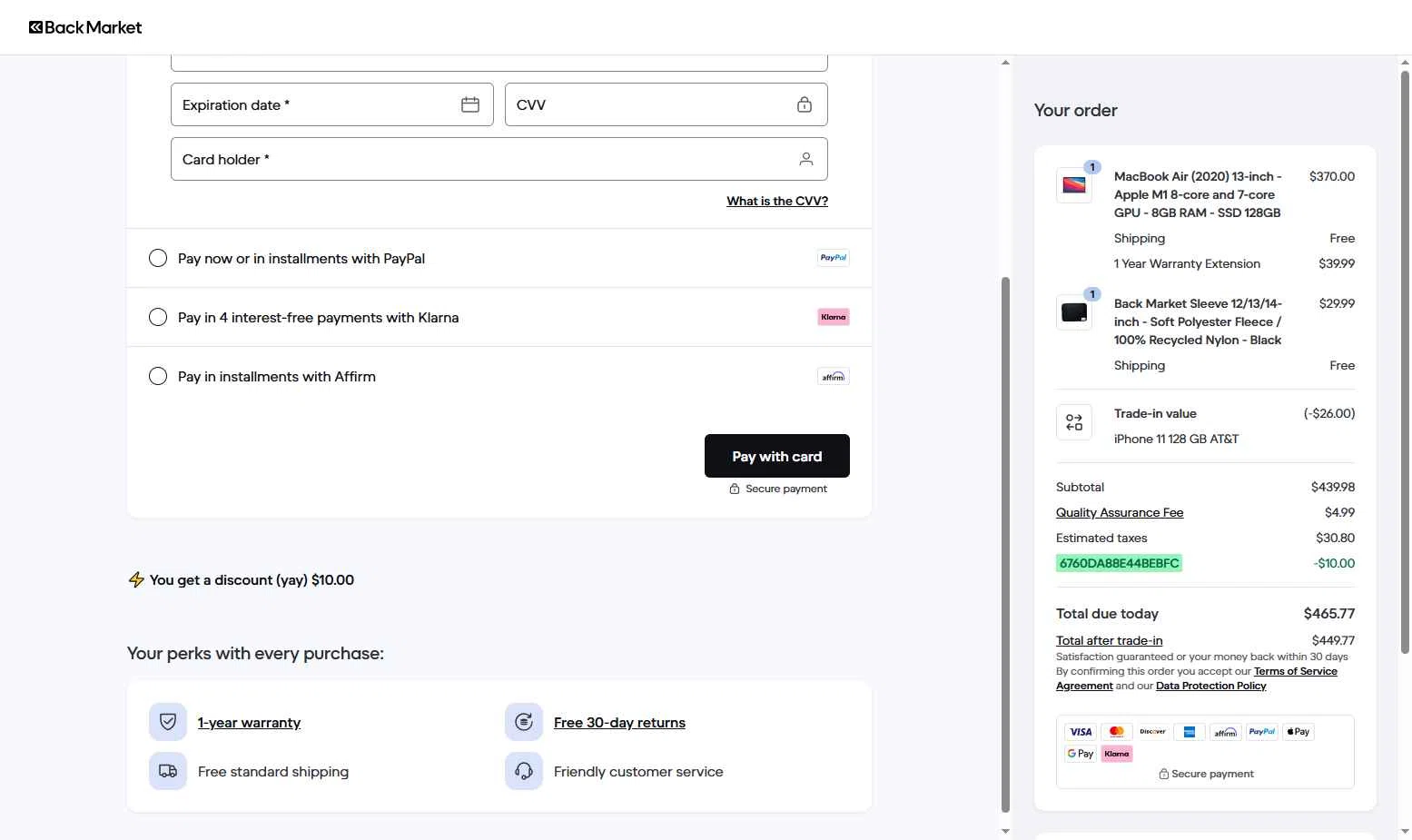
Task: Click the Affirm logo badge
Action: point(834,376)
